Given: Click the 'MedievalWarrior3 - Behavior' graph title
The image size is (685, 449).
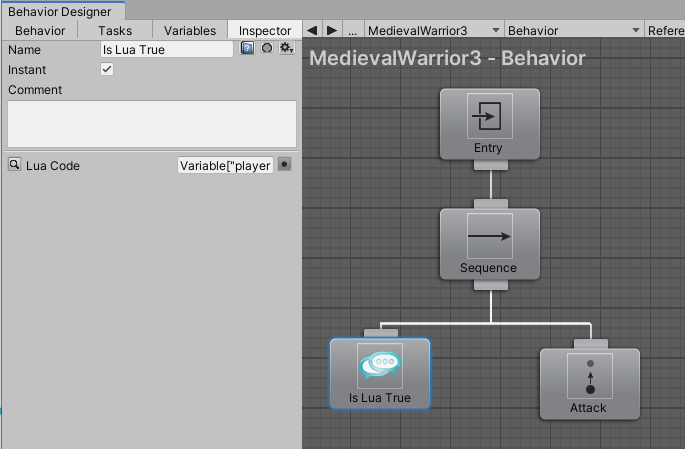Looking at the screenshot, I should tap(447, 58).
